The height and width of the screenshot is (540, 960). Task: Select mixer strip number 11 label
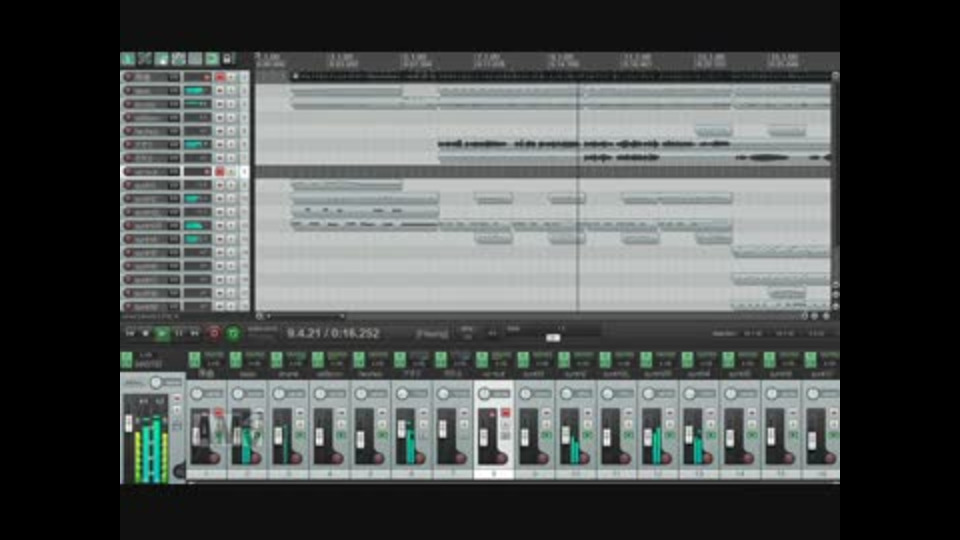[x=617, y=474]
